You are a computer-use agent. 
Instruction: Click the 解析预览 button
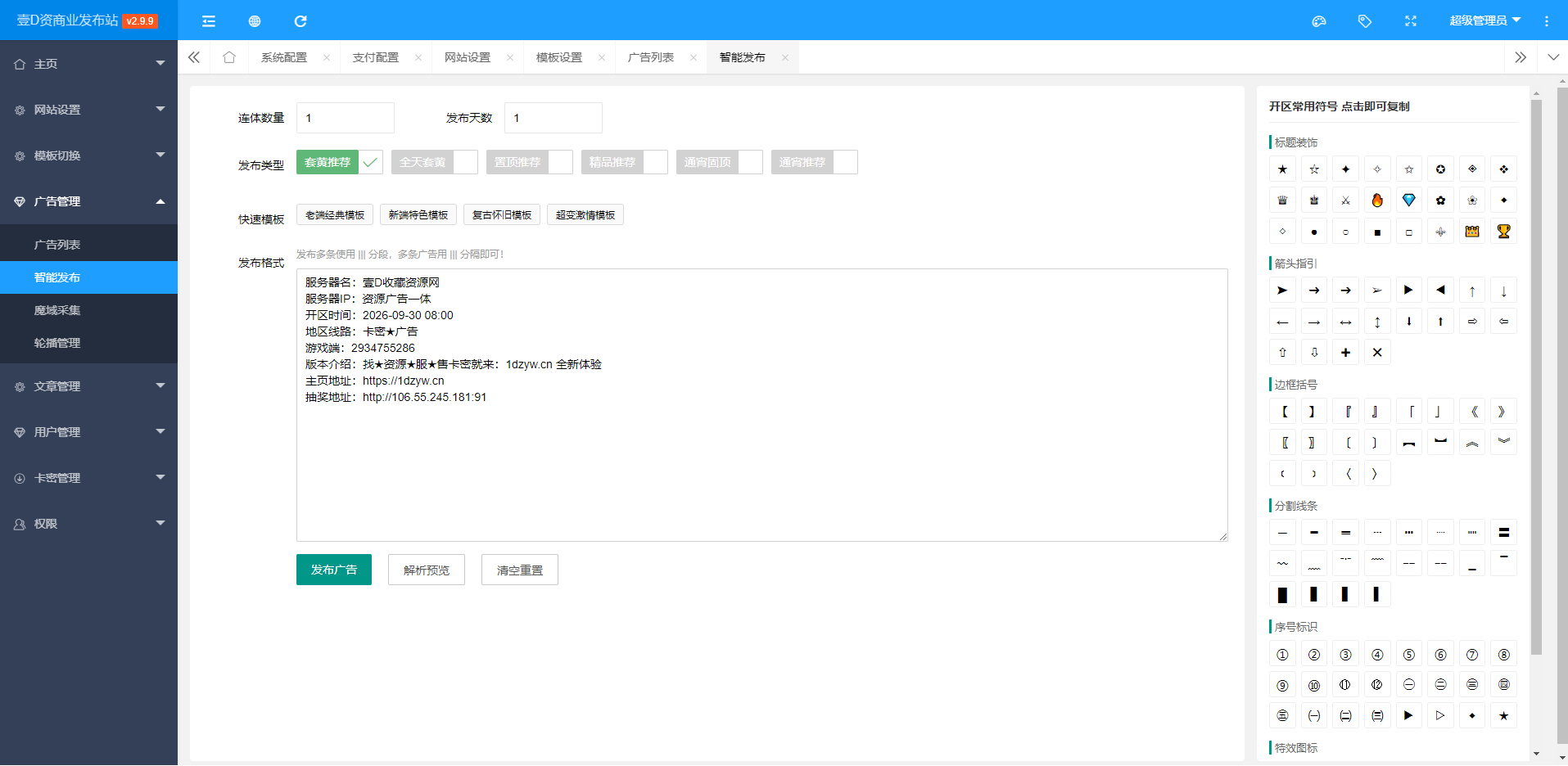427,570
